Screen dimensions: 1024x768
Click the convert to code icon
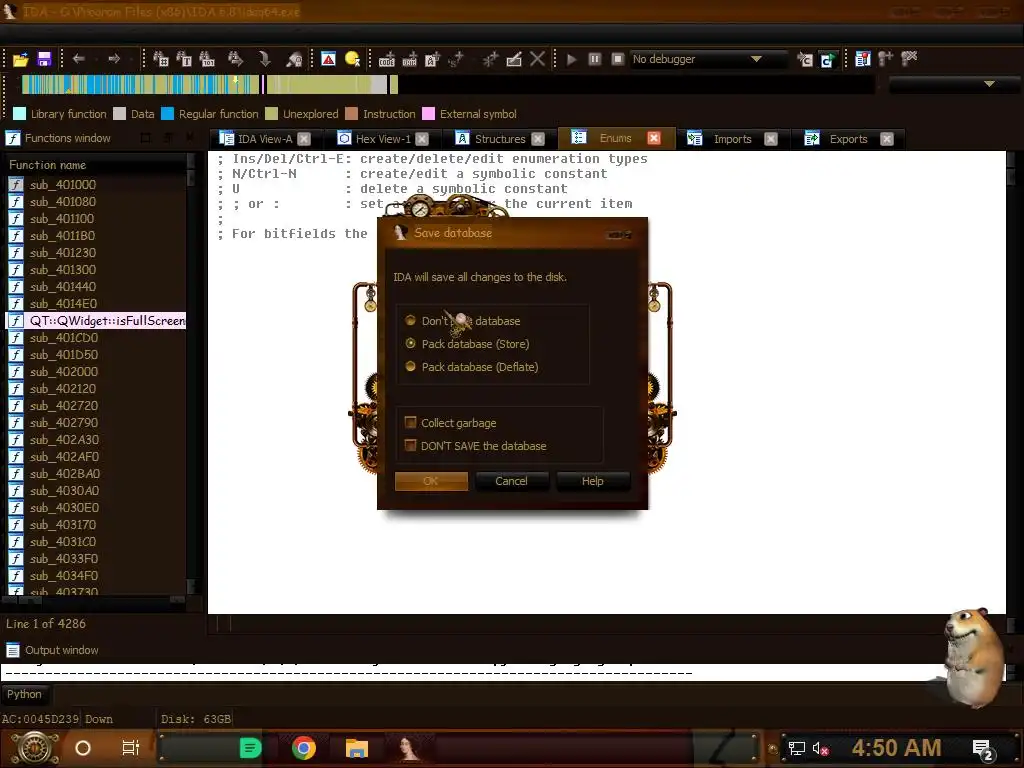click(x=387, y=59)
